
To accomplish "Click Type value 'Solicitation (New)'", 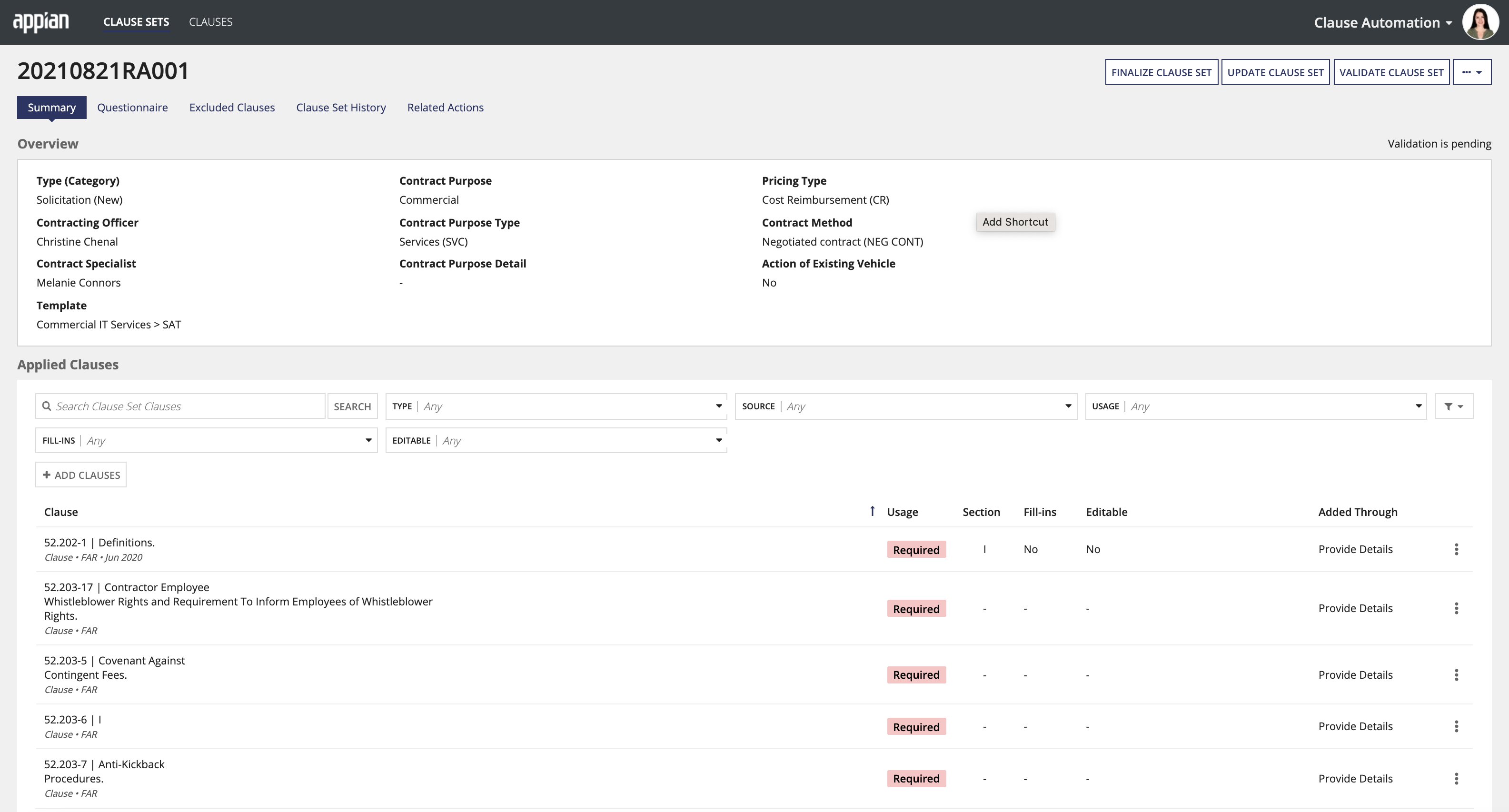I will click(x=79, y=200).
